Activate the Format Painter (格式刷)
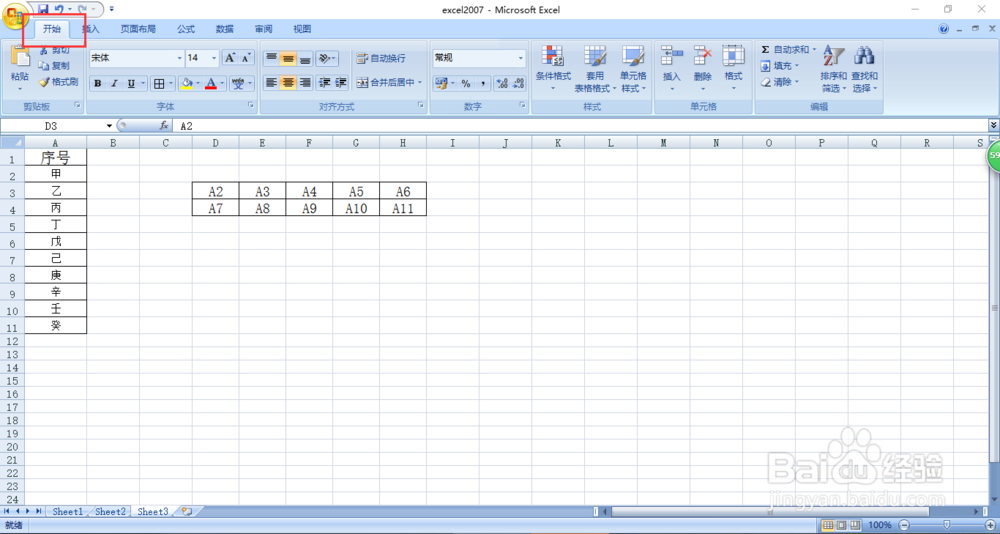 (x=58, y=82)
